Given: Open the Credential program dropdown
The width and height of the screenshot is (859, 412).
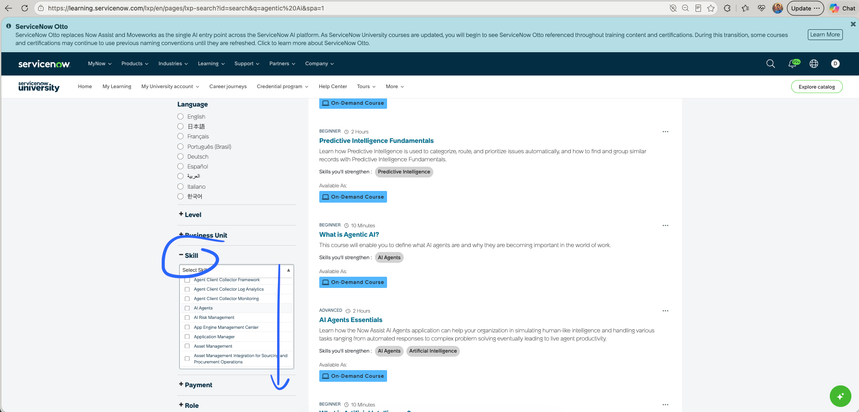Looking at the screenshot, I should pos(282,87).
